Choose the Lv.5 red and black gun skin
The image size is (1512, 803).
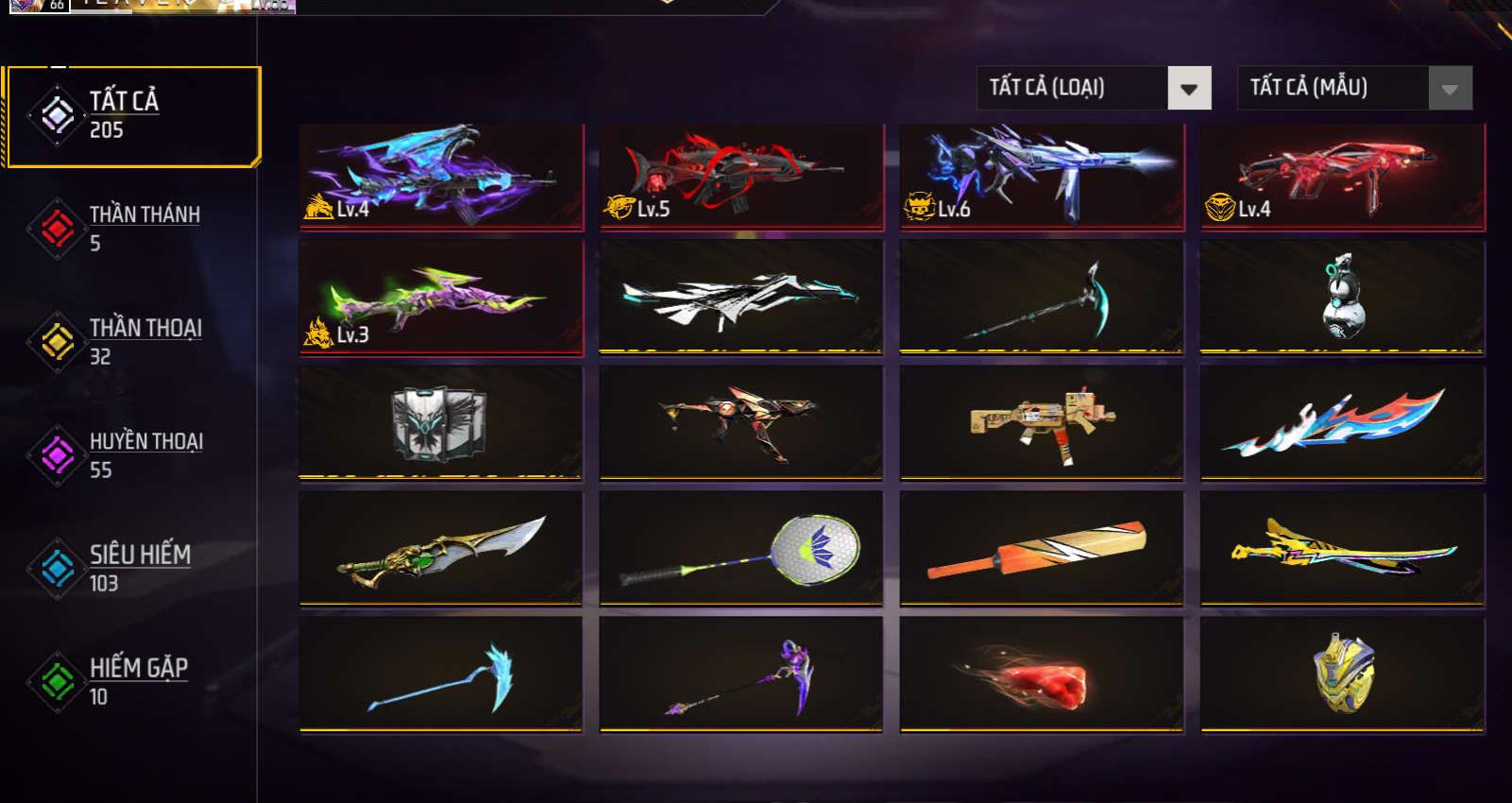pyautogui.click(x=741, y=177)
